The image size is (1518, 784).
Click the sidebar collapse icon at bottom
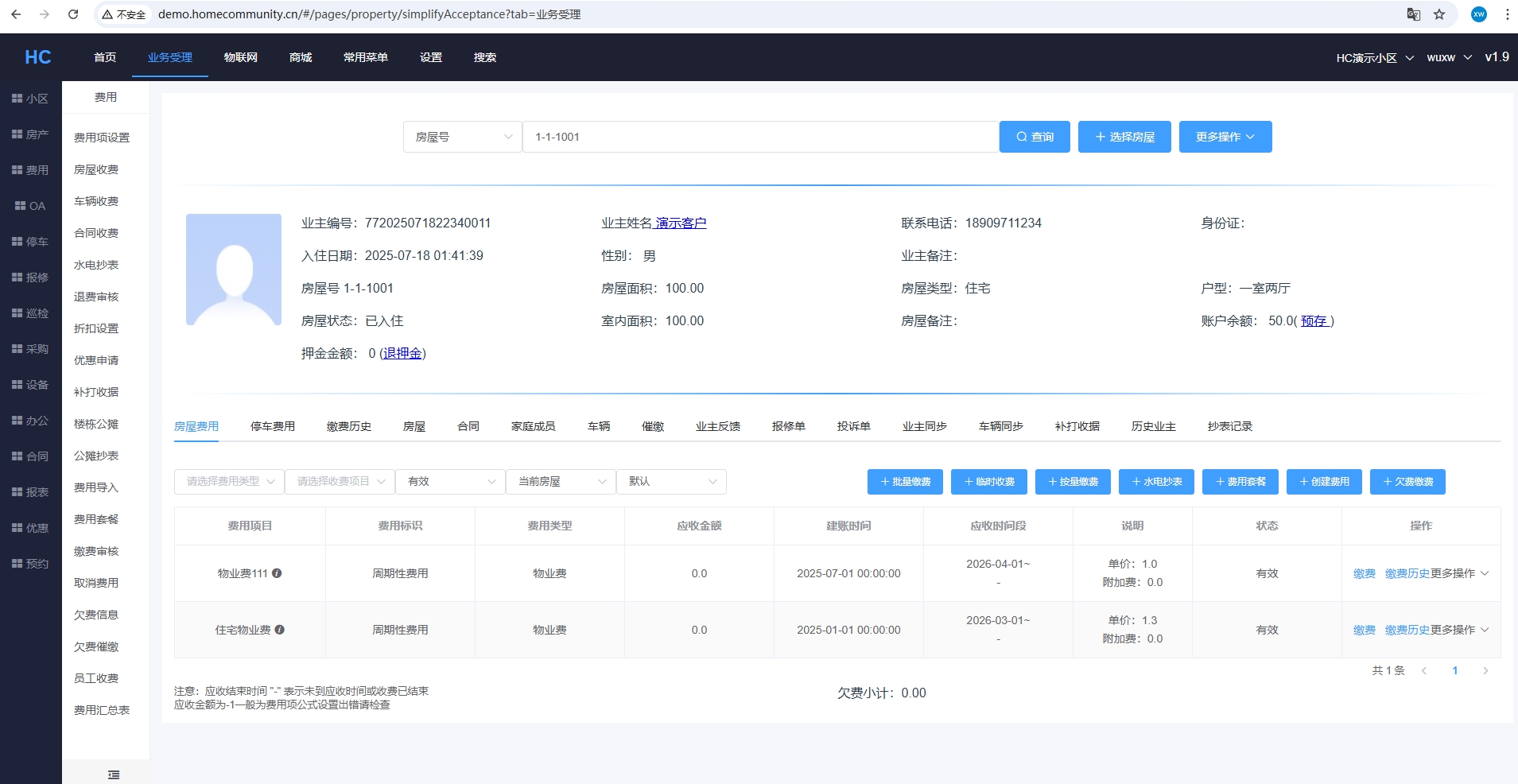click(114, 774)
